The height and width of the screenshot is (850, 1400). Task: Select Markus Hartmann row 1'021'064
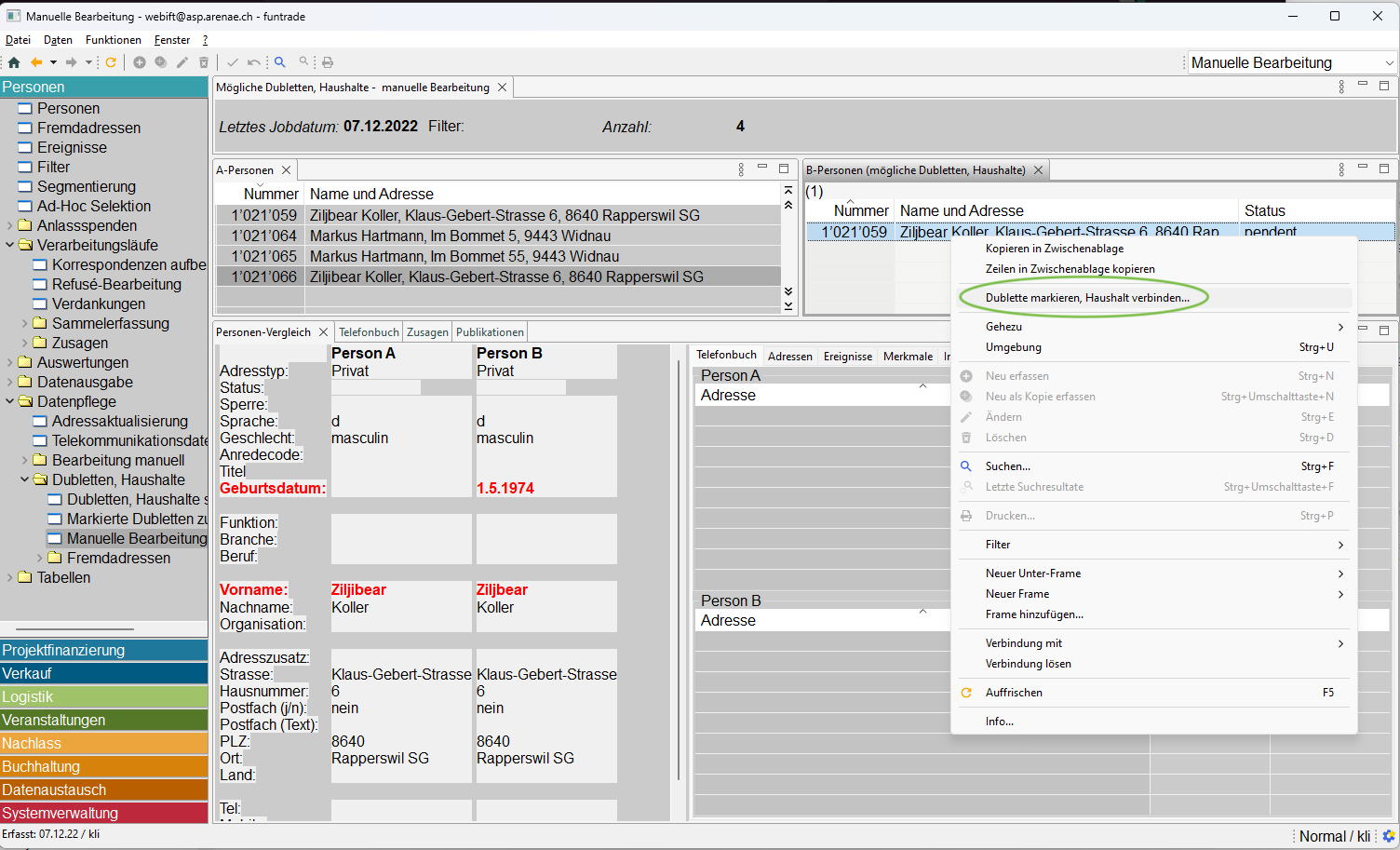point(460,236)
